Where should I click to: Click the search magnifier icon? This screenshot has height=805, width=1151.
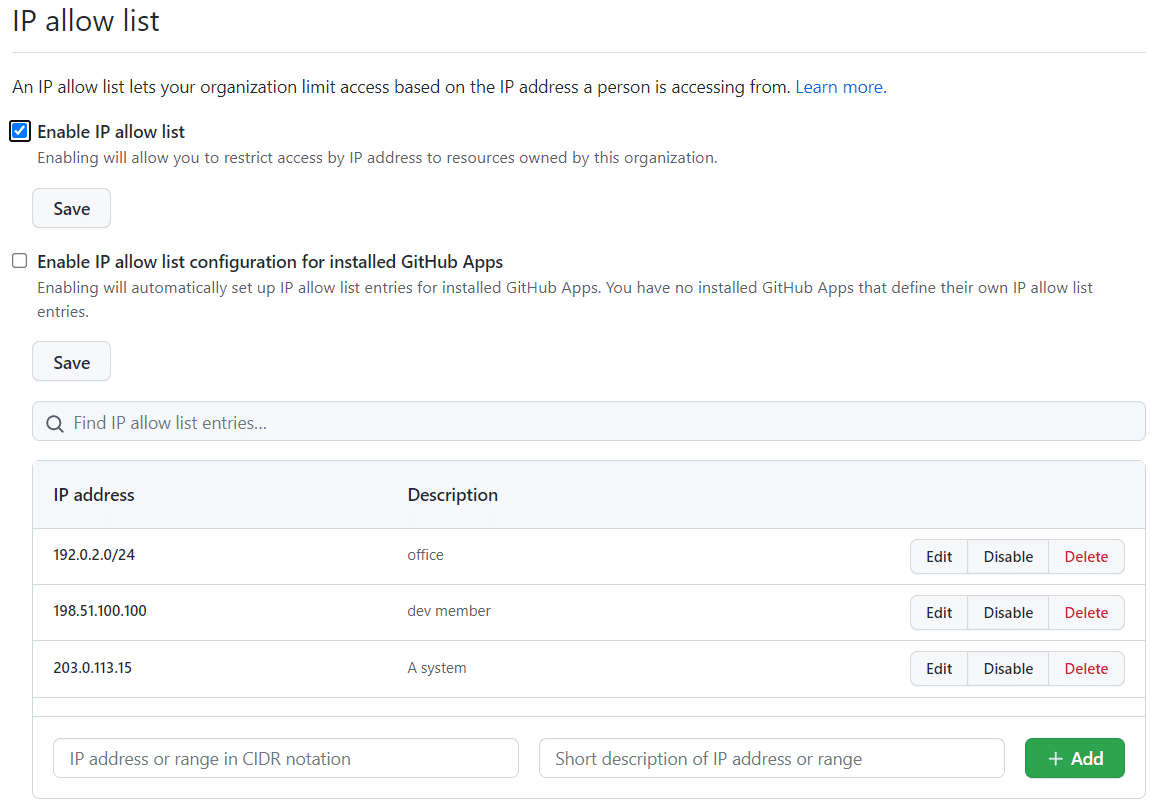[54, 421]
